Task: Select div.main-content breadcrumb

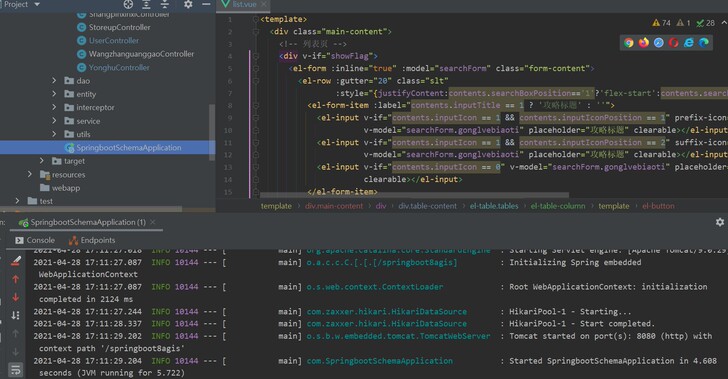Action: [x=334, y=206]
